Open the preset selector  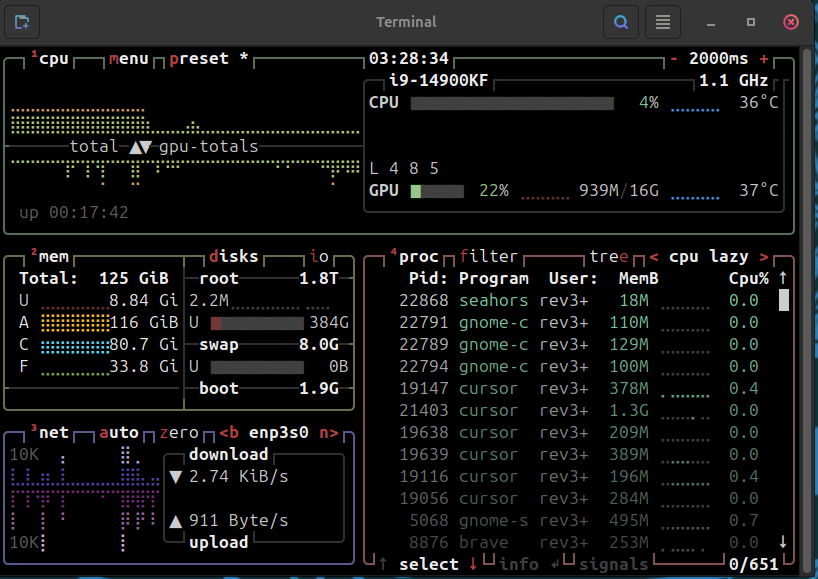(x=199, y=58)
